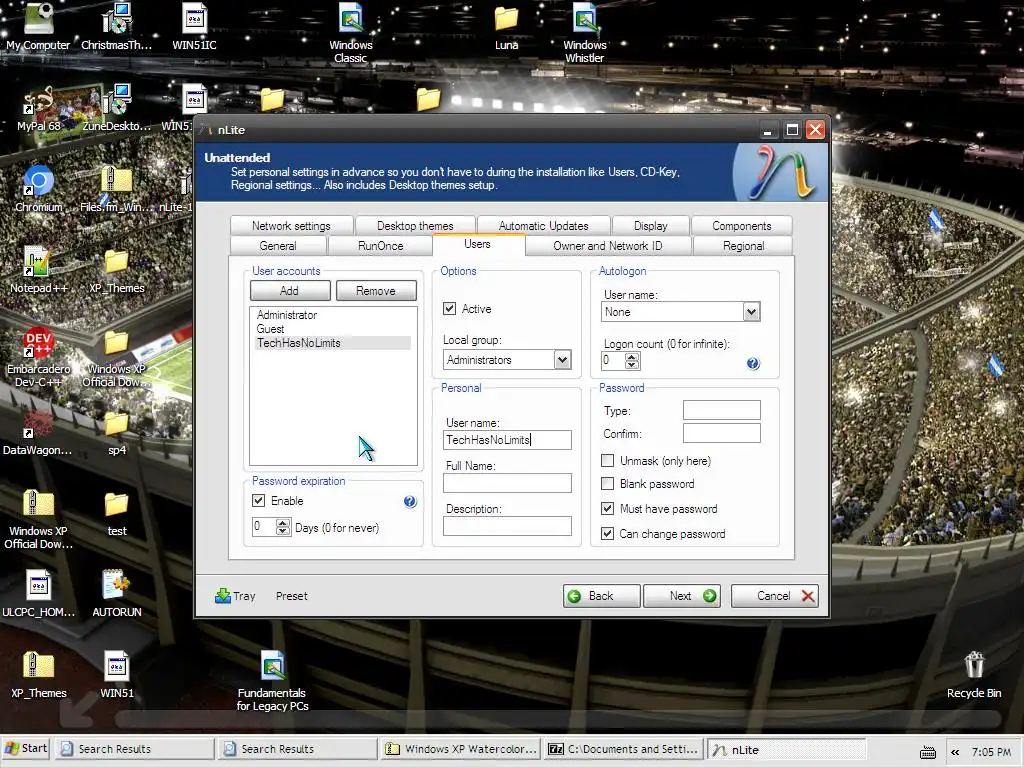The width and height of the screenshot is (1024, 768).
Task: Adjust expiration Days spinner
Action: point(283,527)
